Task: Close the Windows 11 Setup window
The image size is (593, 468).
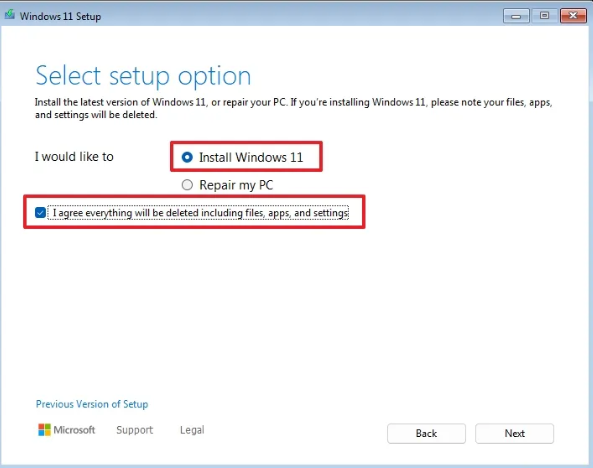Action: click(573, 16)
